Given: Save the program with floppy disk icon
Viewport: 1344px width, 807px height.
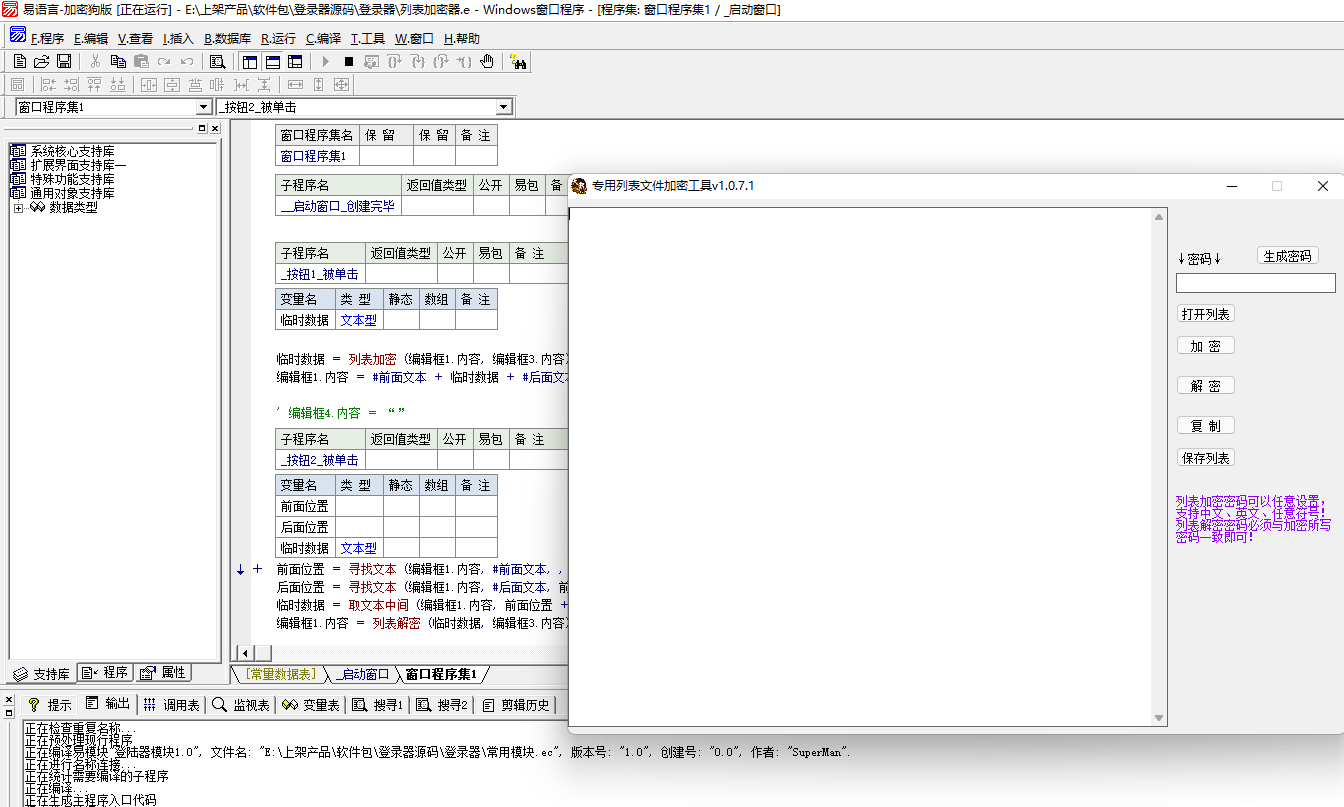Looking at the screenshot, I should (64, 62).
